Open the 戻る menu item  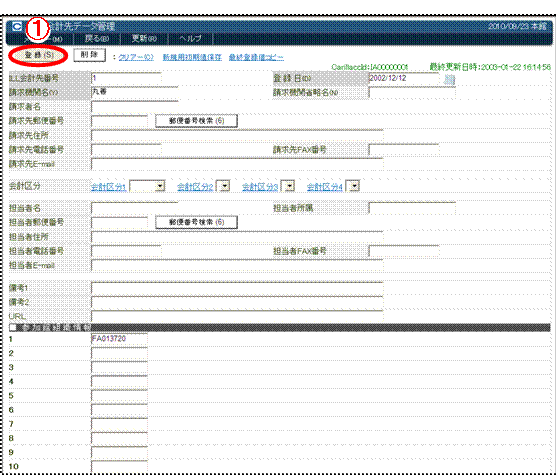(x=96, y=38)
